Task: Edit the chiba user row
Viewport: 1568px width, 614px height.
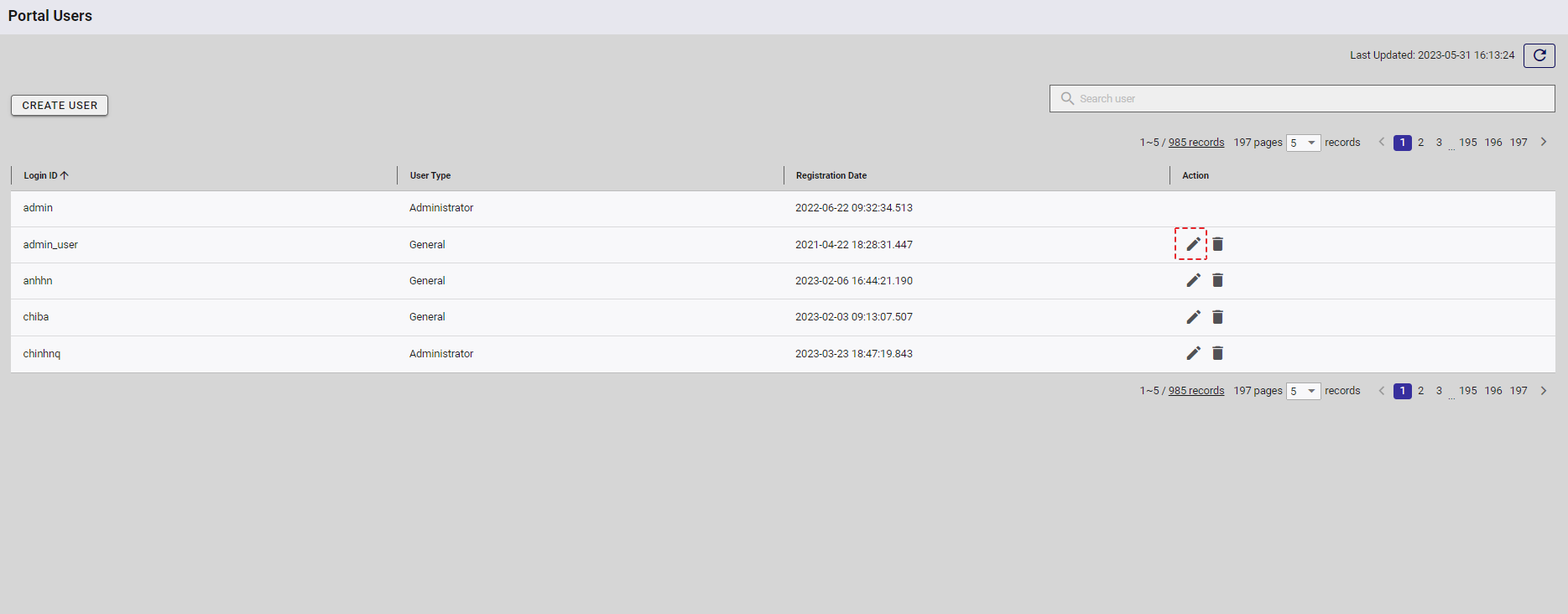Action: point(1193,317)
